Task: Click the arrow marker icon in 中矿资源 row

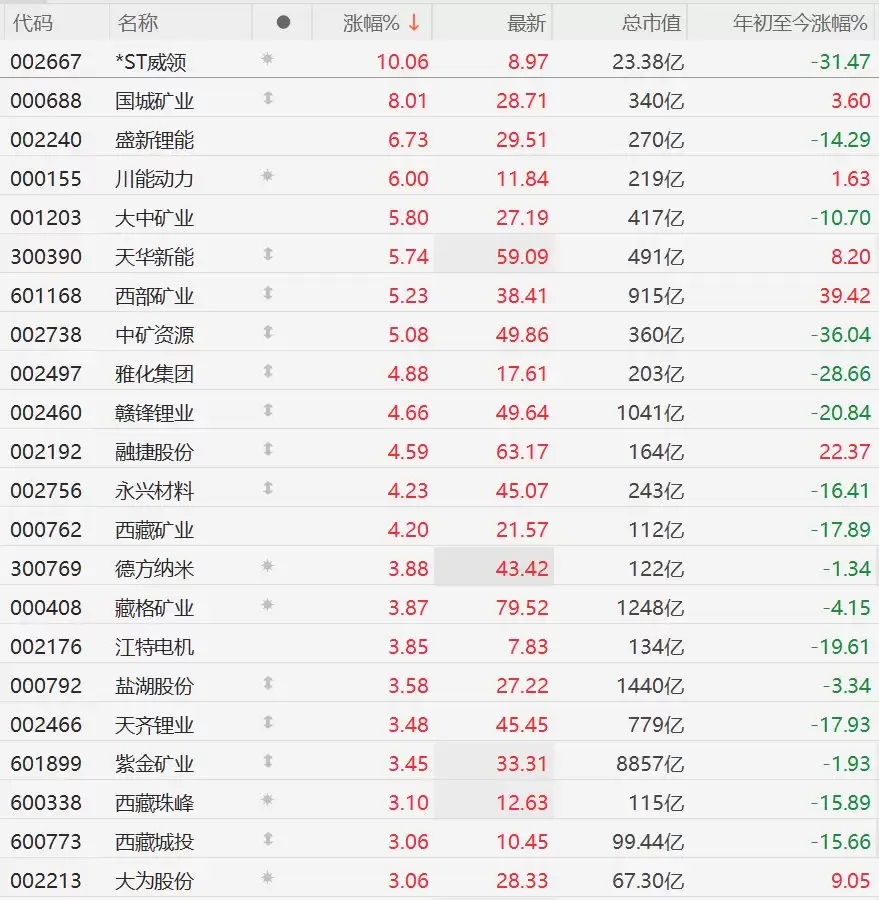Action: (268, 332)
